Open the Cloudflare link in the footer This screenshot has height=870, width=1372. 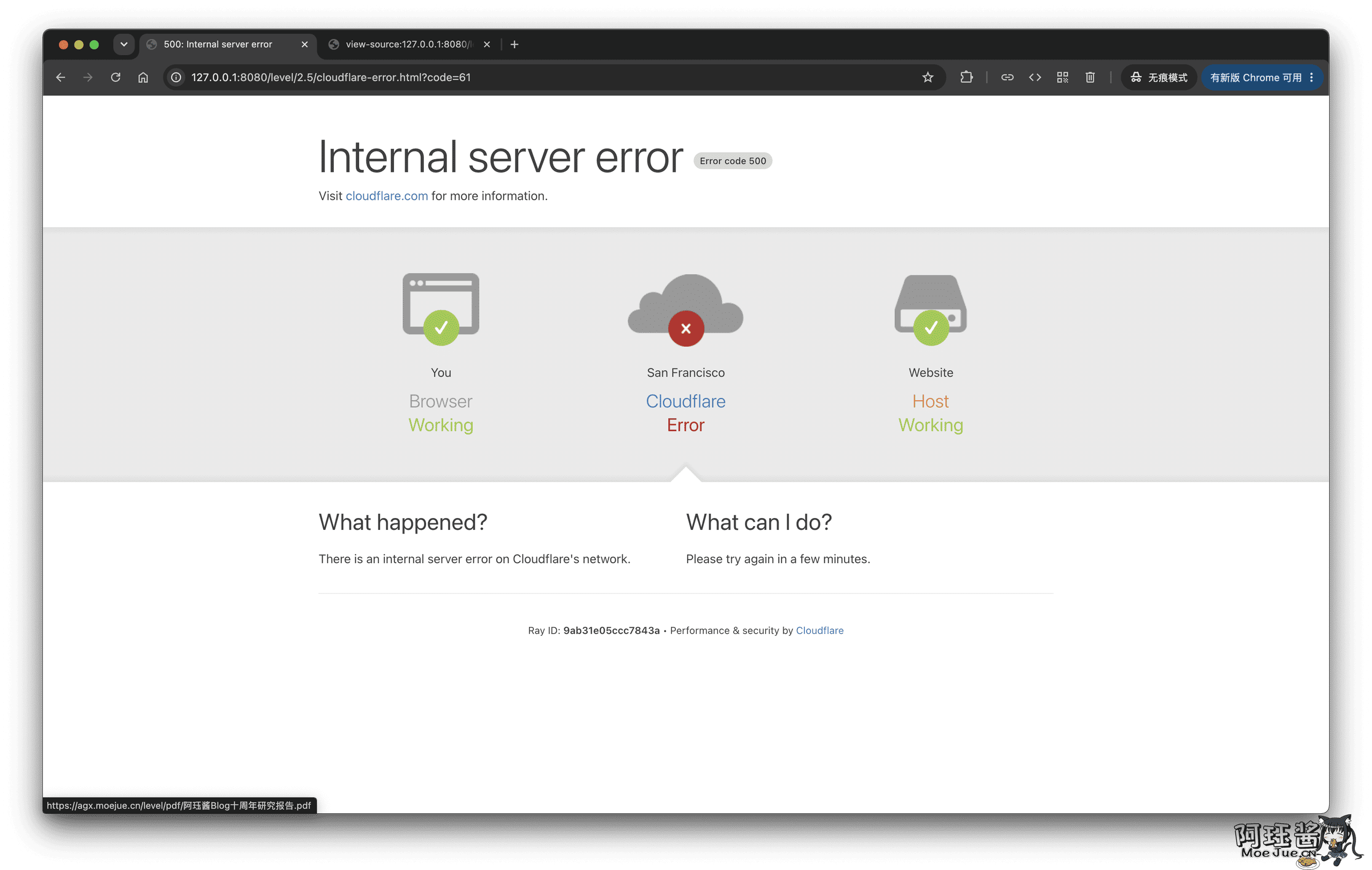[x=819, y=631]
